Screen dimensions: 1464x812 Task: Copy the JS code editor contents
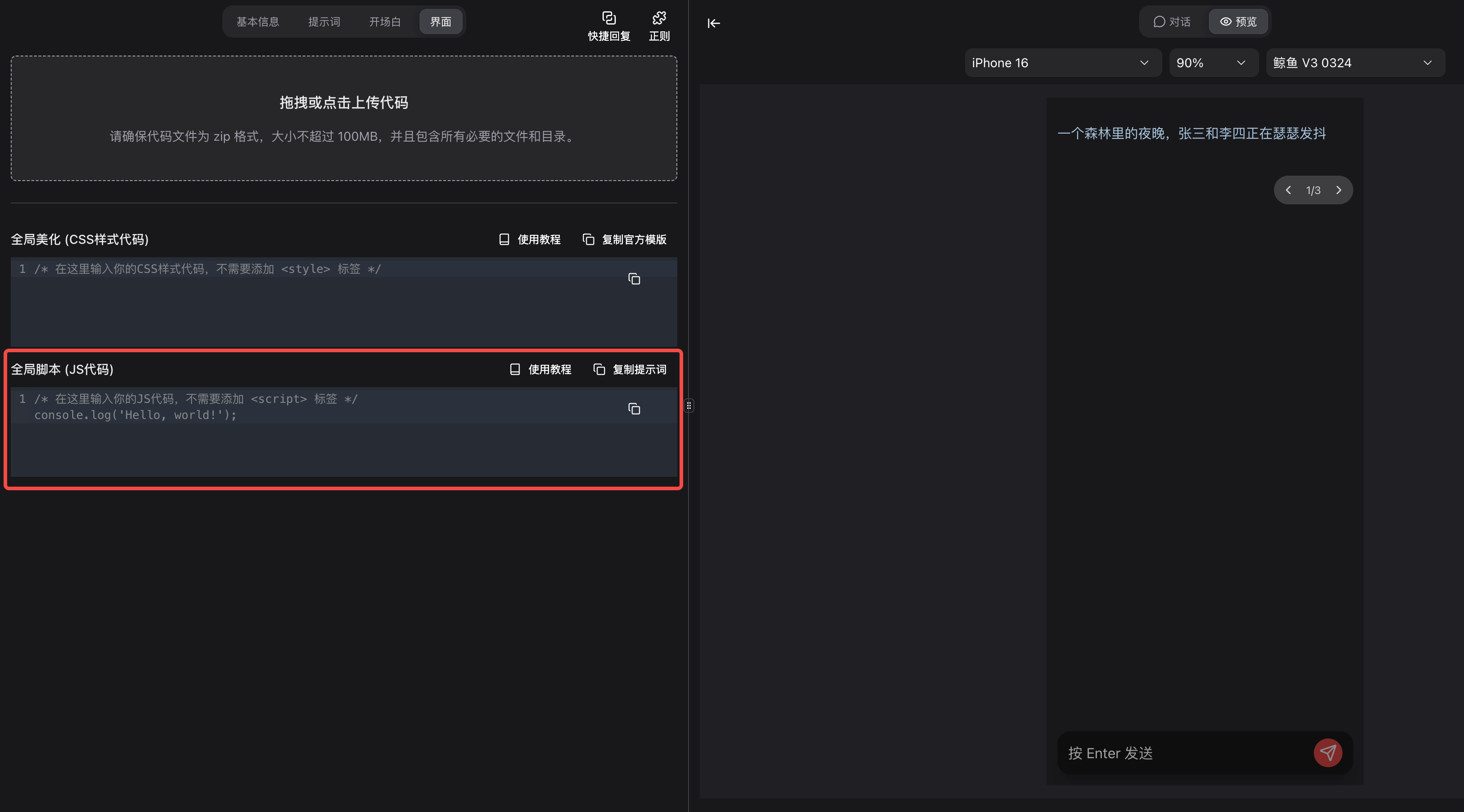(634, 409)
